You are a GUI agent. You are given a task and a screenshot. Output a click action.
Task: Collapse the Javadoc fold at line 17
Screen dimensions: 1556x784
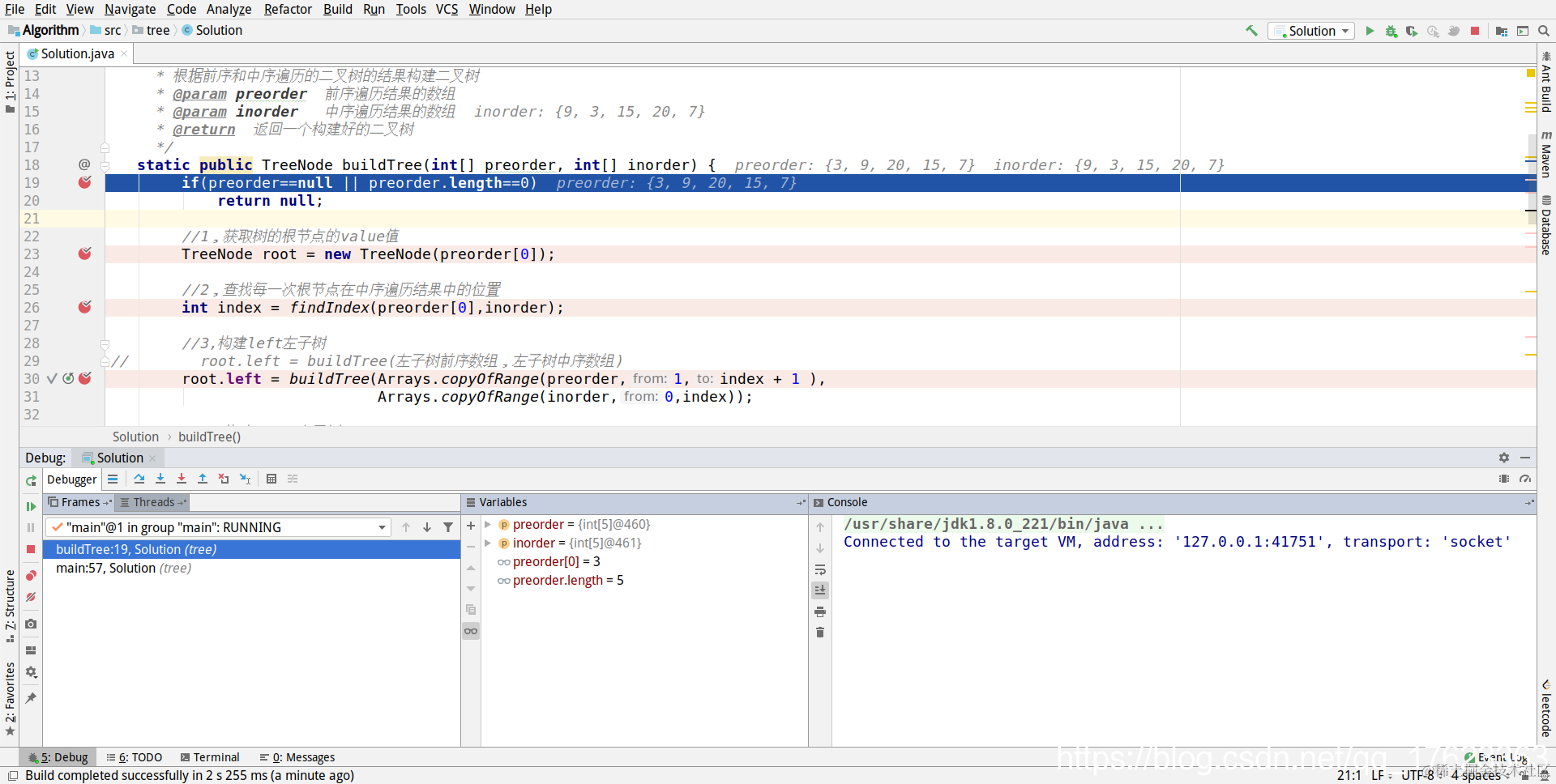coord(105,147)
